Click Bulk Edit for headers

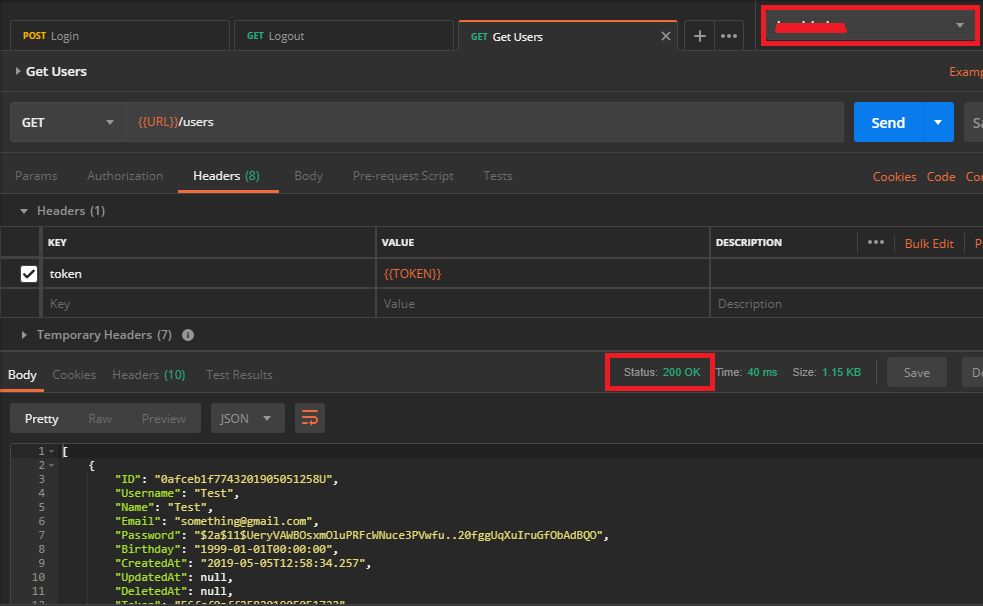point(928,244)
